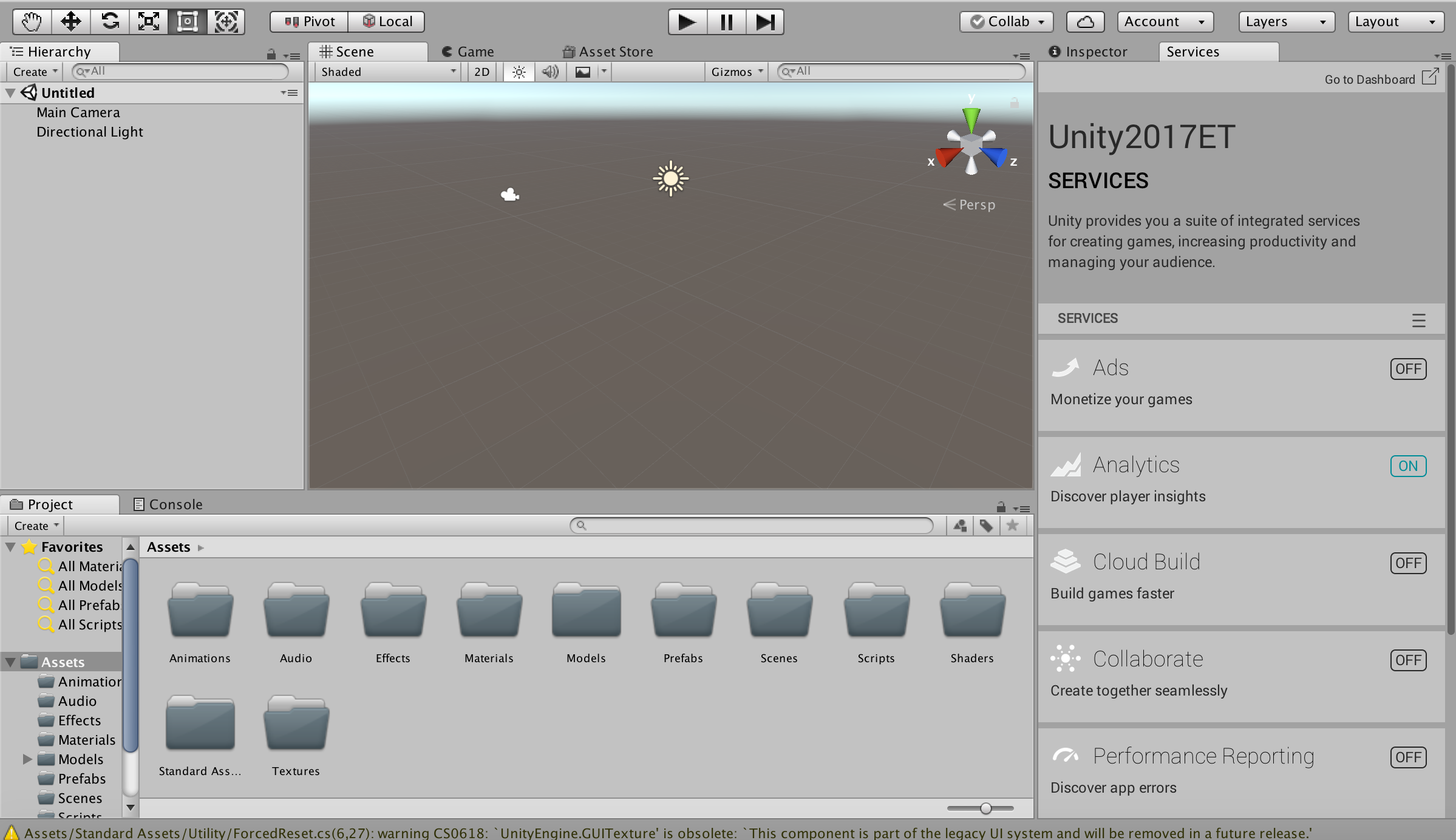Toggle Local handle rotation mode
This screenshot has height=840, width=1456.
387,22
